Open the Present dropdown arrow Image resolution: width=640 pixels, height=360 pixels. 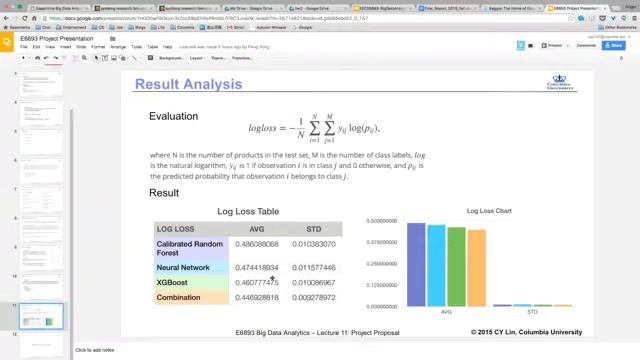click(x=568, y=46)
